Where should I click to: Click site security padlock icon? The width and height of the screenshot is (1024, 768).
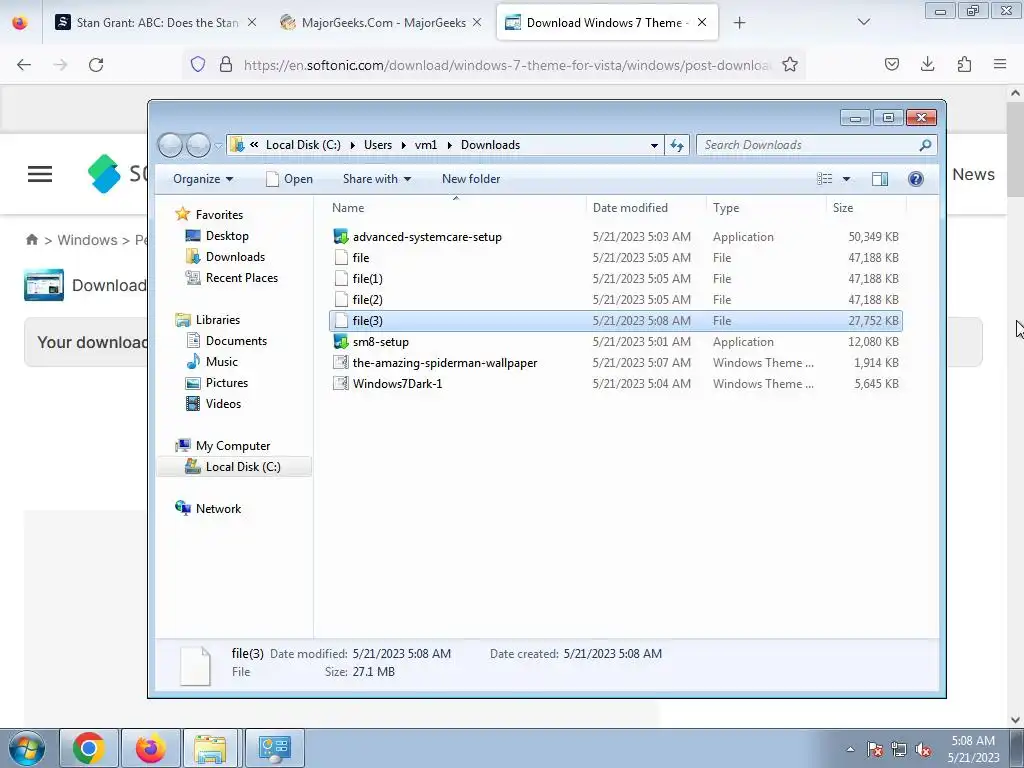(226, 65)
